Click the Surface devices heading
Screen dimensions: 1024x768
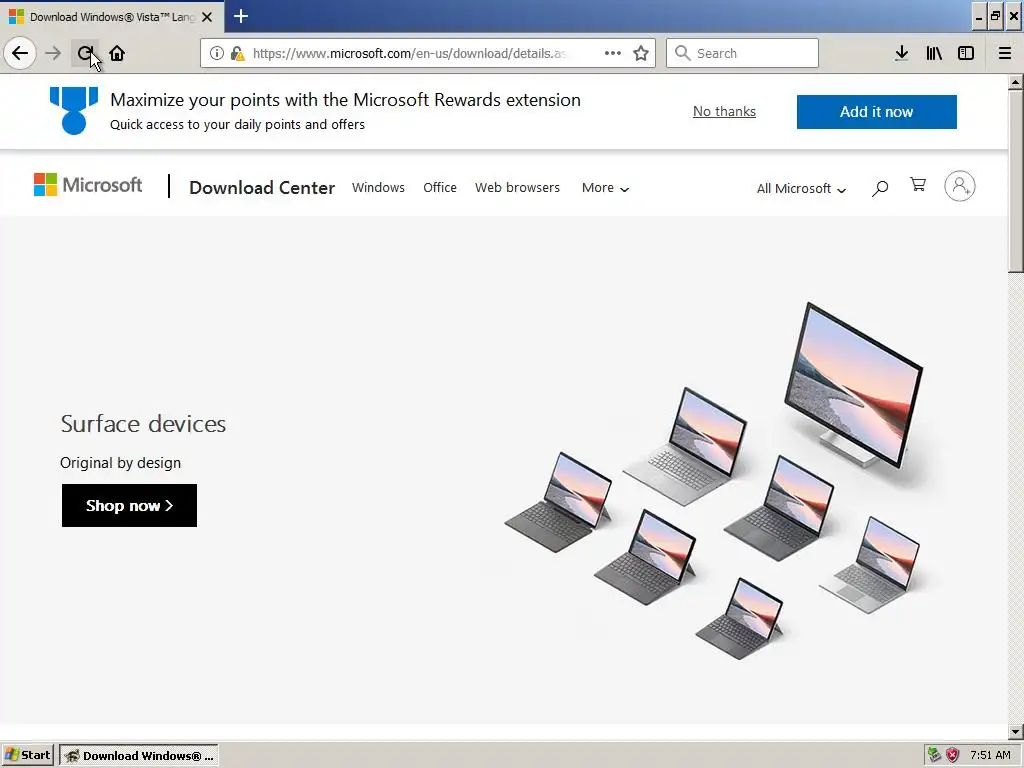click(143, 424)
